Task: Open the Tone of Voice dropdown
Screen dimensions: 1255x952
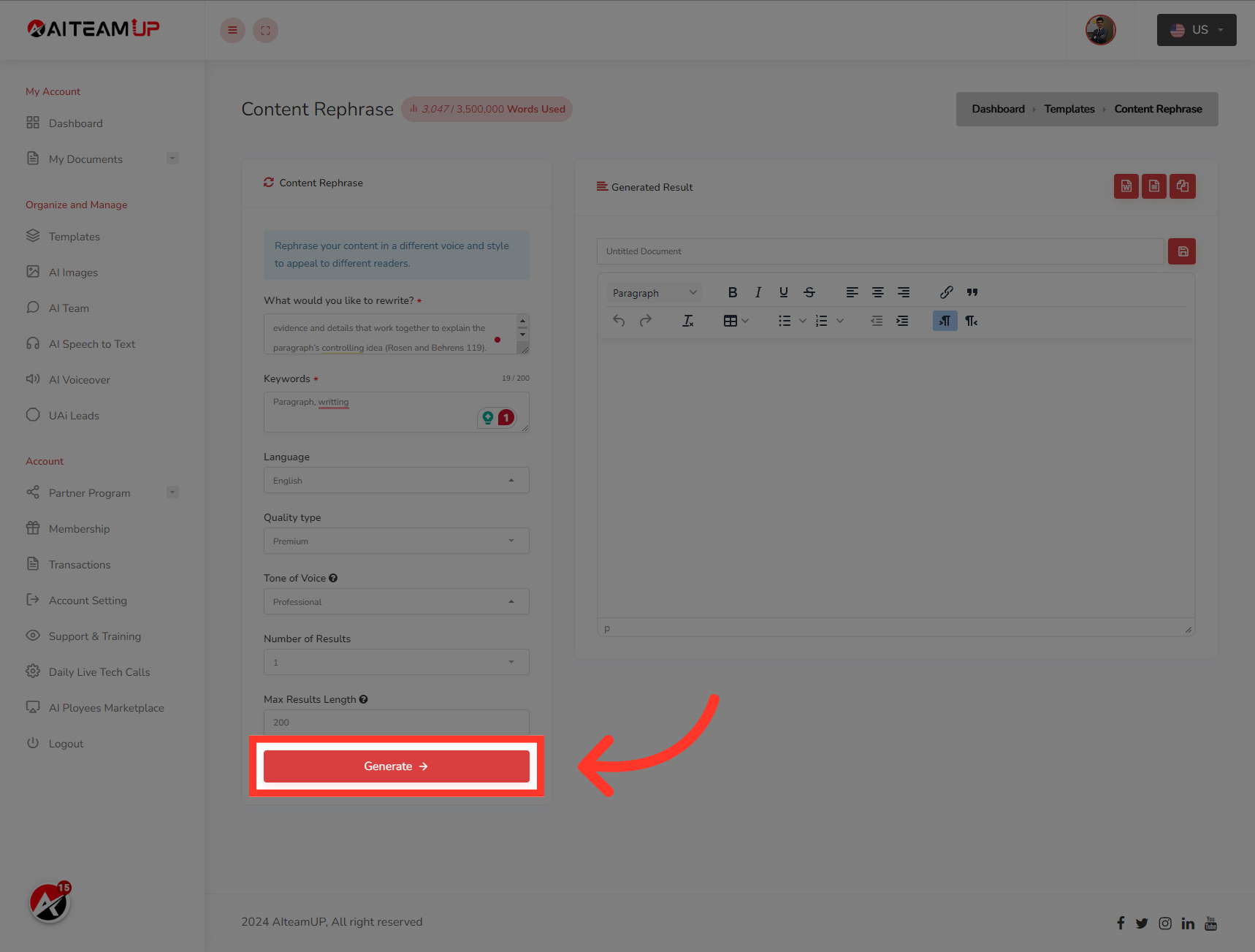Action: (x=396, y=601)
